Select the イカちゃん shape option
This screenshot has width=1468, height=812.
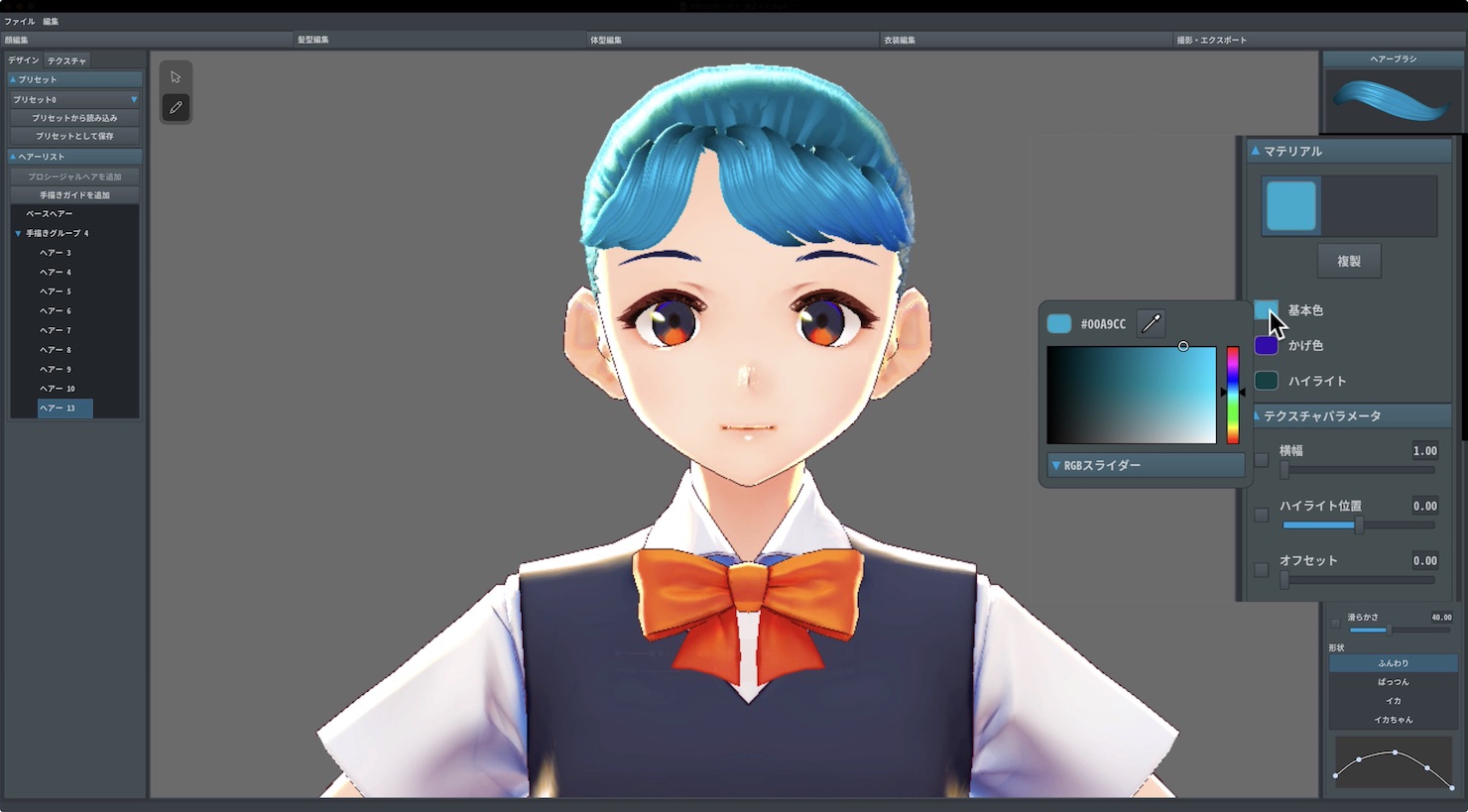pyautogui.click(x=1393, y=720)
